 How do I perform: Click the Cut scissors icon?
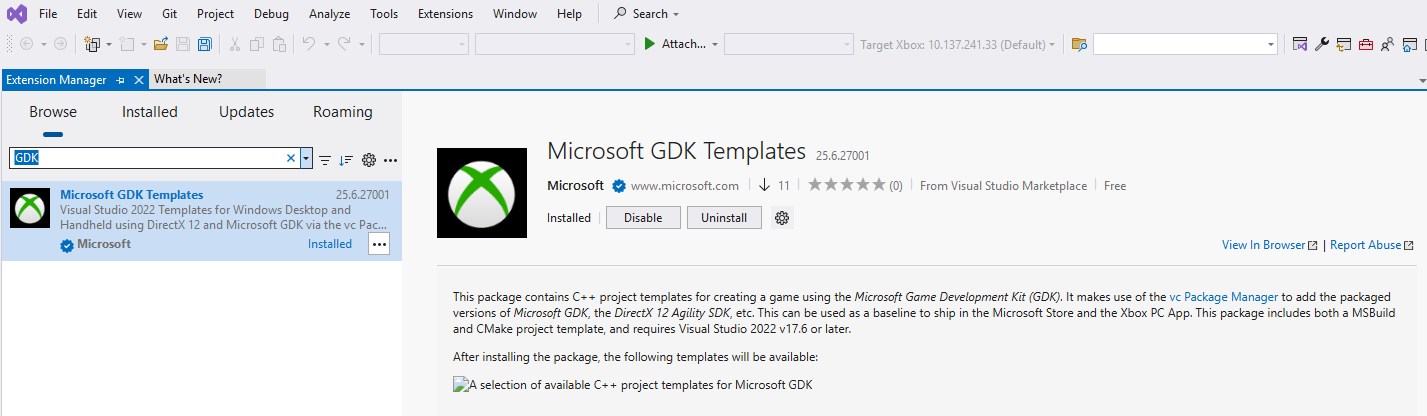point(235,44)
